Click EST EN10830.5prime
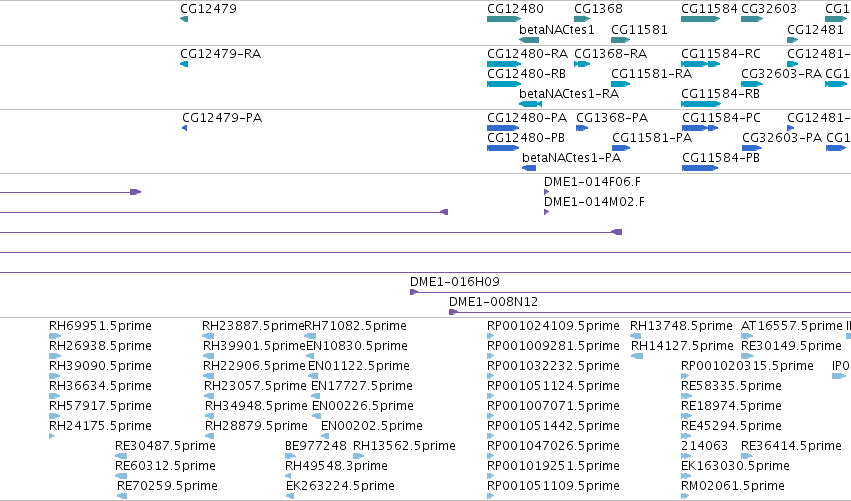This screenshot has width=851, height=501. (312, 356)
